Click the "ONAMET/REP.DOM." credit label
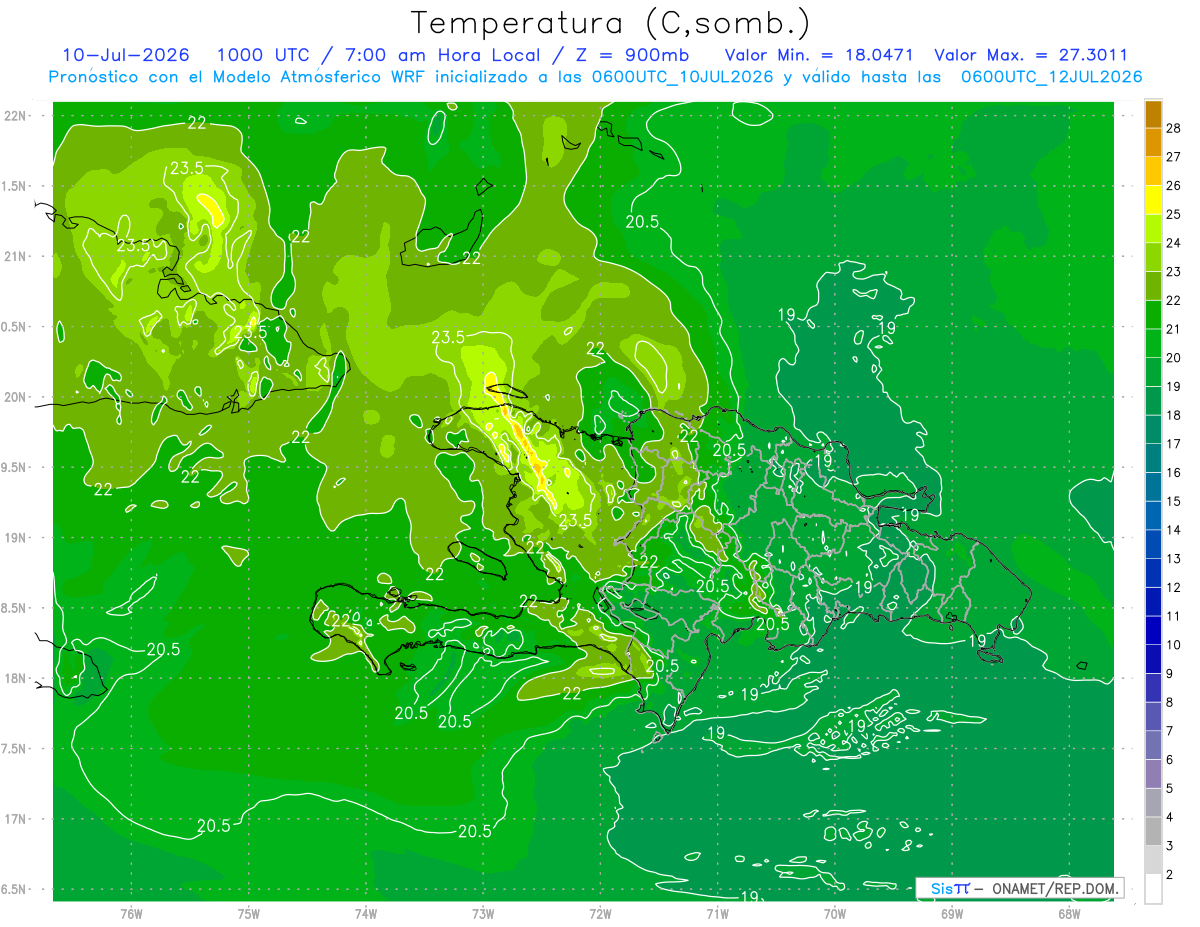The width and height of the screenshot is (1200, 927). point(1053,888)
